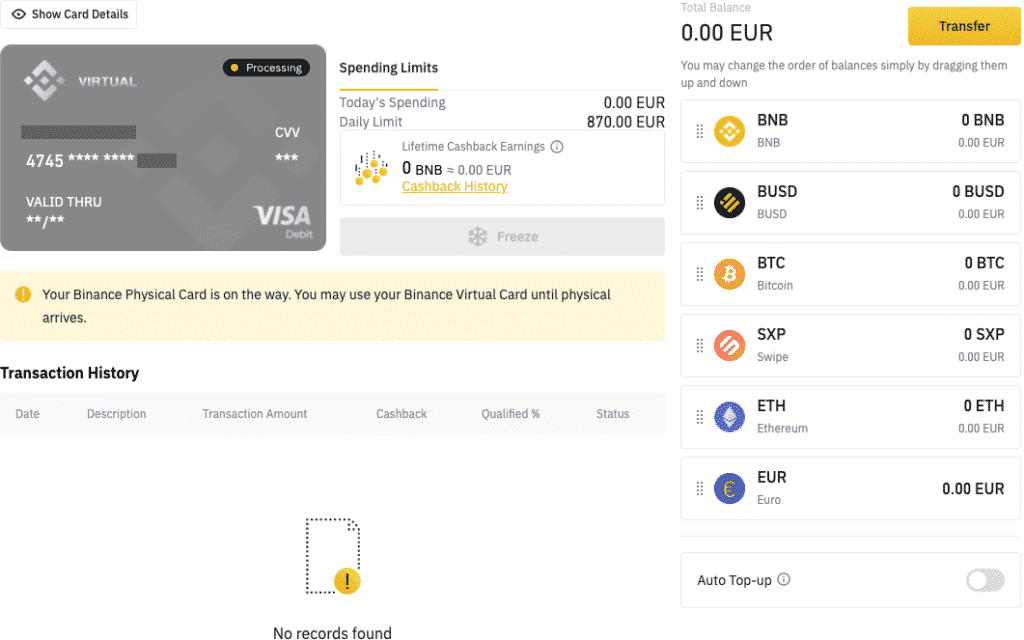The height and width of the screenshot is (640, 1024).
Task: Click the Processing status badge
Action: [x=266, y=68]
